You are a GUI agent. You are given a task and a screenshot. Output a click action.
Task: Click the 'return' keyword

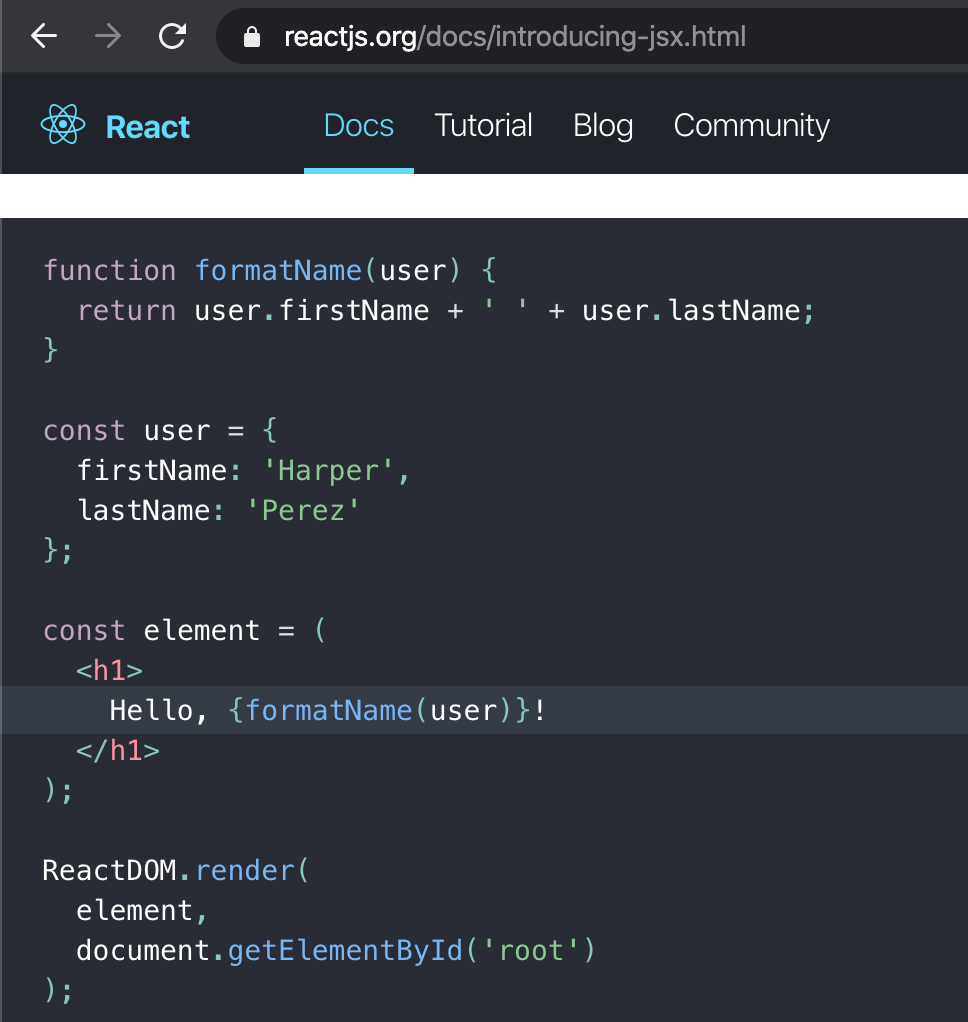click(x=126, y=310)
